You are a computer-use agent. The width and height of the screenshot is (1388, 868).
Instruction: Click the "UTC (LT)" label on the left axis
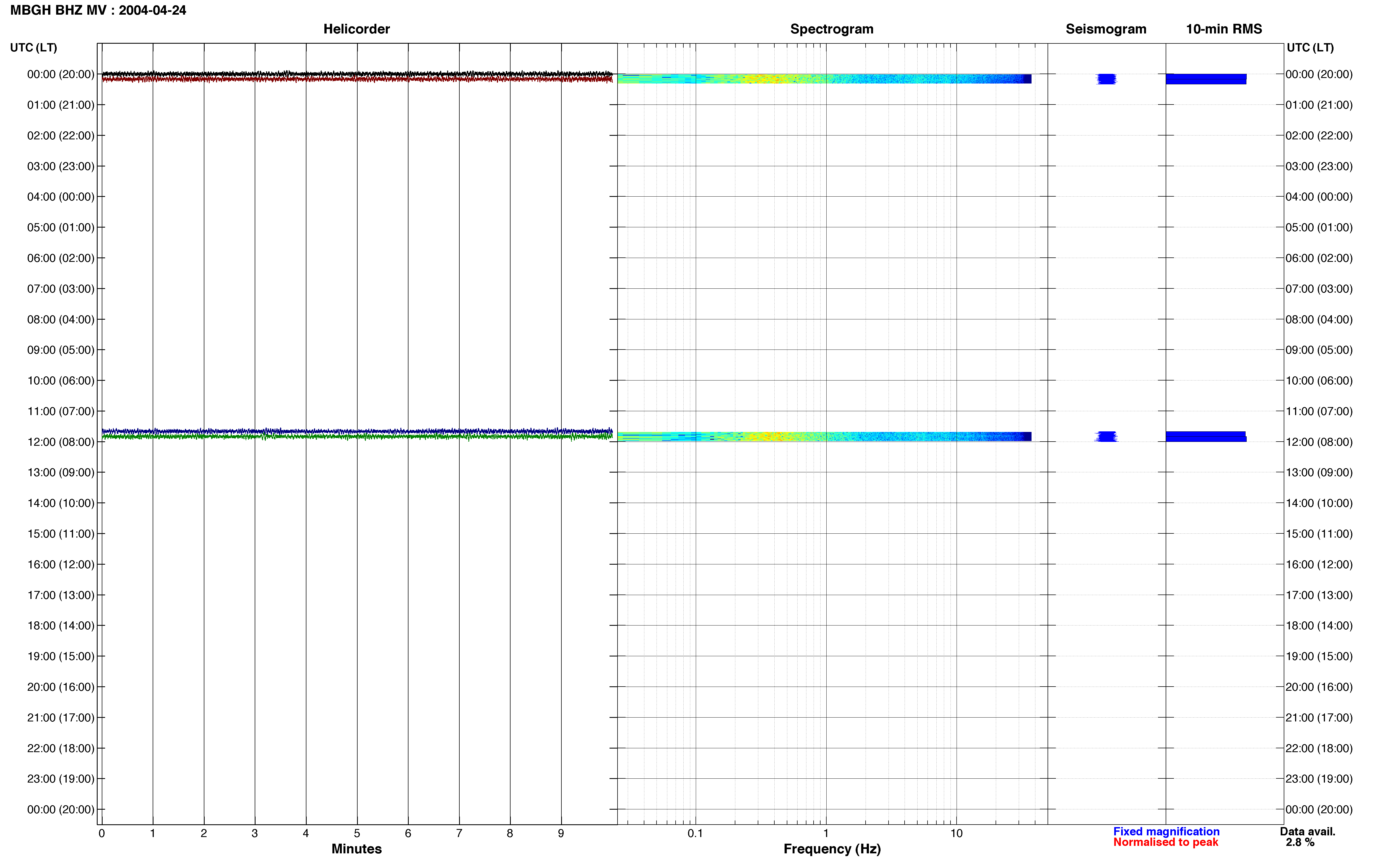(34, 48)
